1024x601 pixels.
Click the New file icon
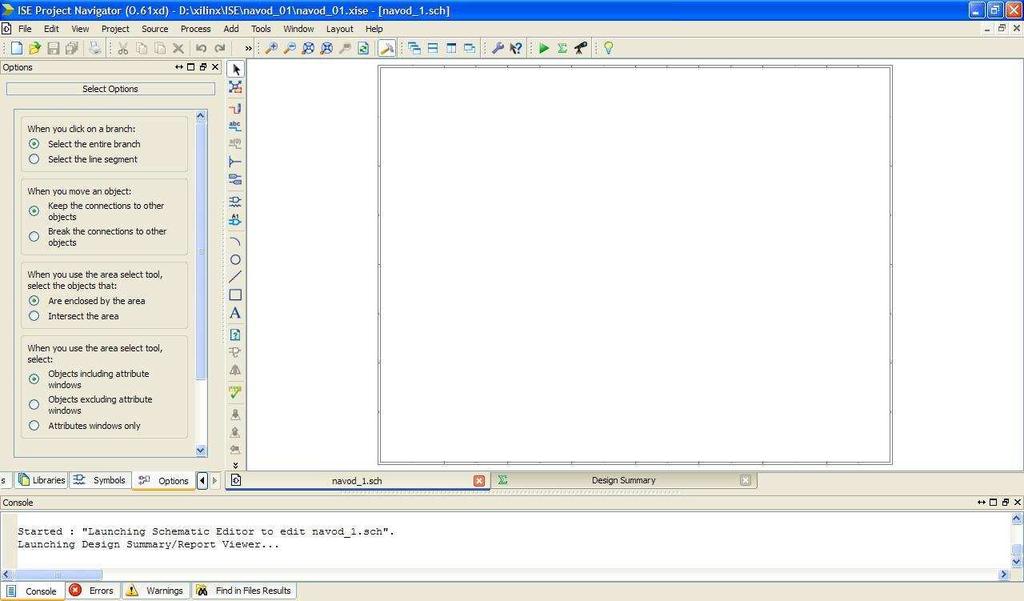[16, 48]
